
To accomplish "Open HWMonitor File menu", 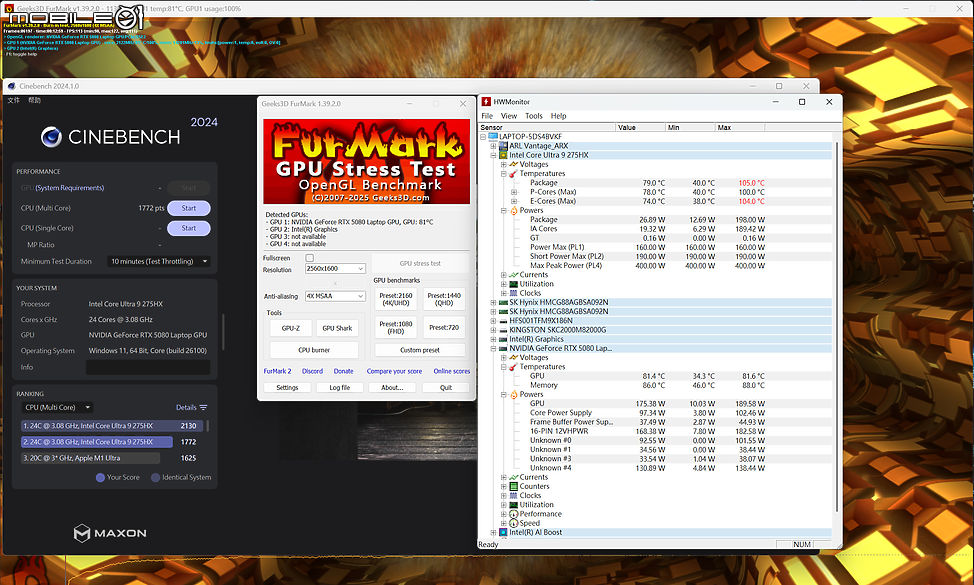I will (x=487, y=116).
